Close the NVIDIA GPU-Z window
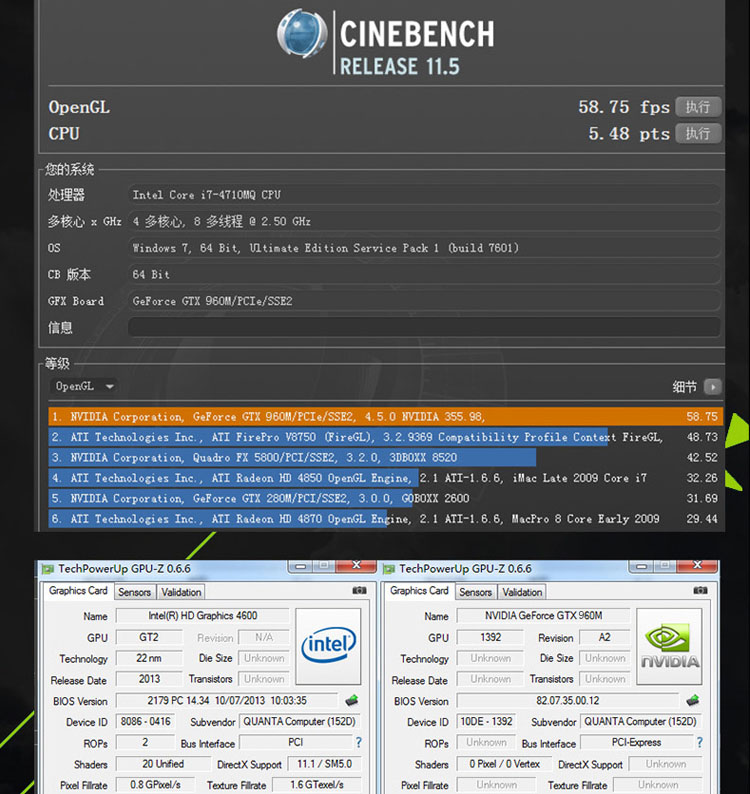The image size is (750, 794). [x=697, y=566]
